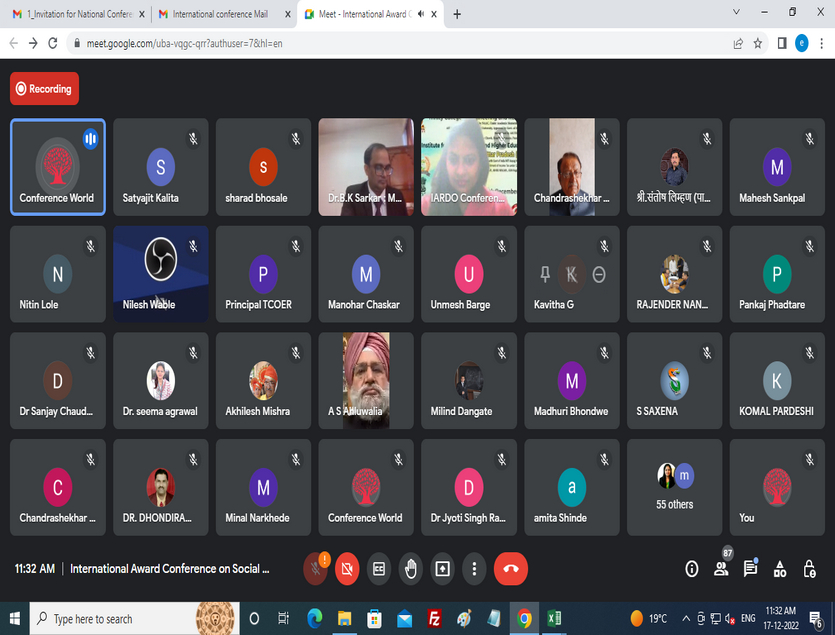Image resolution: width=835 pixels, height=635 pixels.
Task: Leave the call with red hang-up button
Action: 511,569
